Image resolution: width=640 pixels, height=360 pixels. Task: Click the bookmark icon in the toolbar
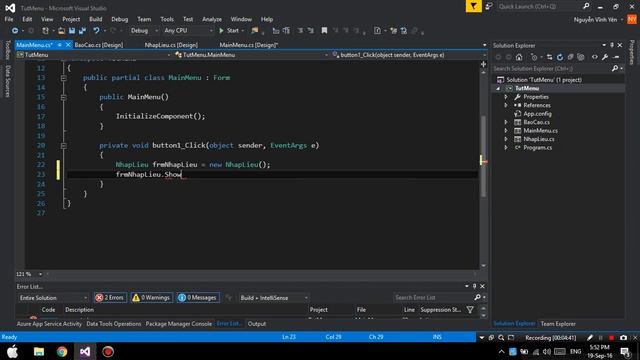point(324,31)
